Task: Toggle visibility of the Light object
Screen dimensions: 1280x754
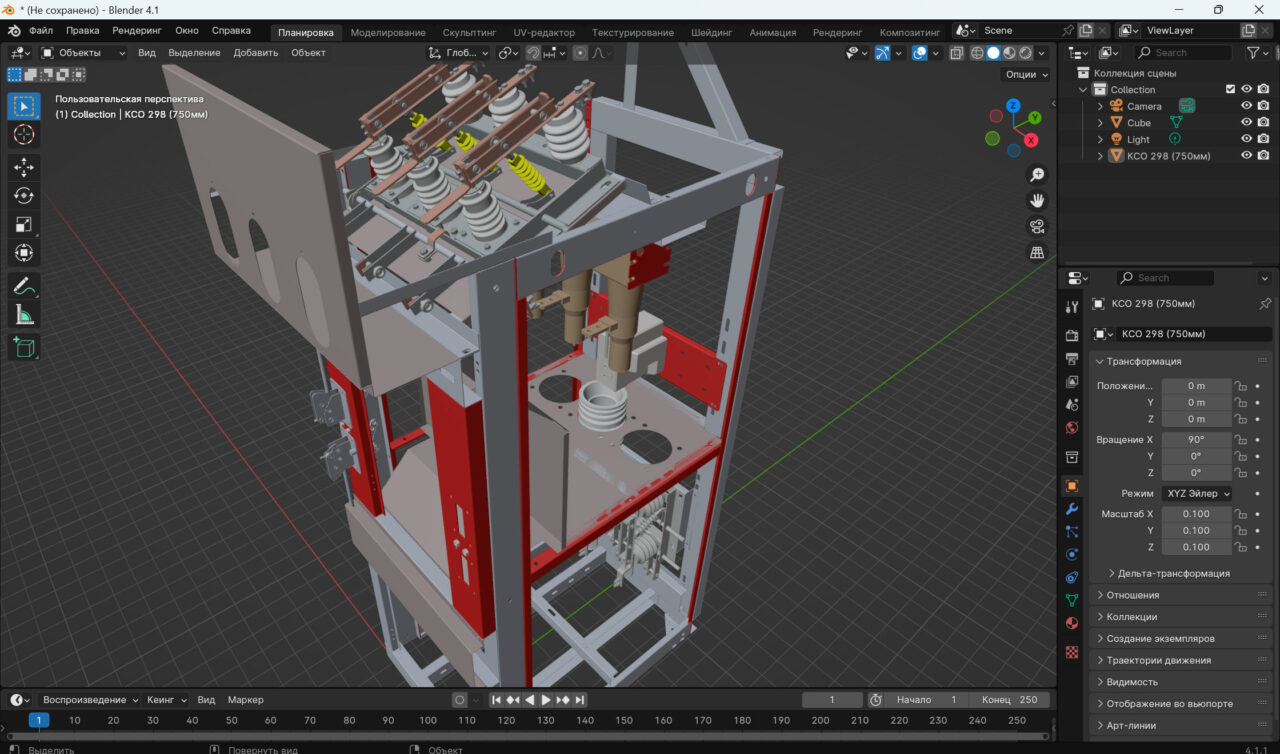Action: 1246,139
